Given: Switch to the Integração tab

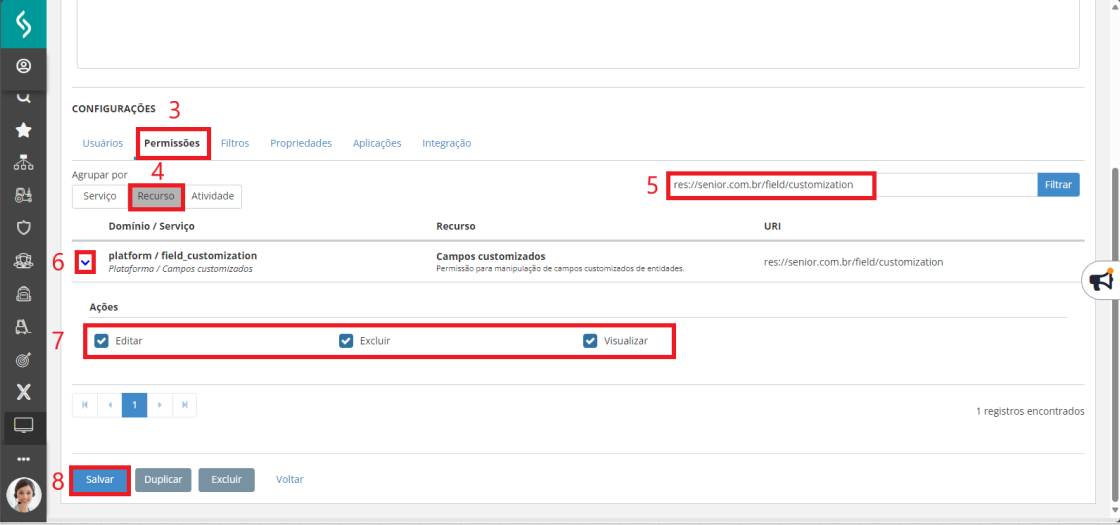Looking at the screenshot, I should (446, 143).
